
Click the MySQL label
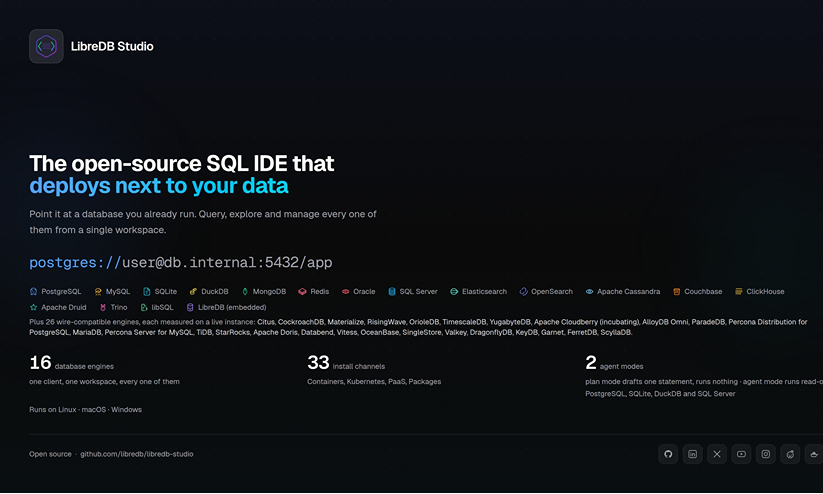pos(118,291)
